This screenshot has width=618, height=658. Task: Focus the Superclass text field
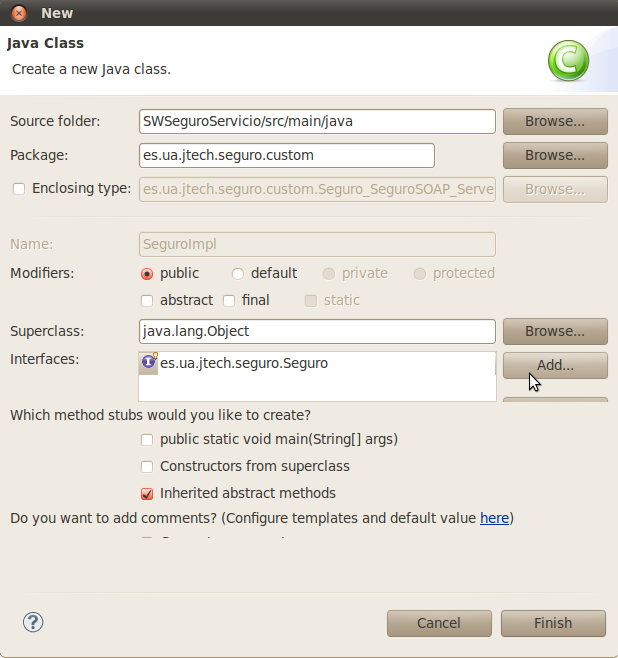tap(317, 332)
